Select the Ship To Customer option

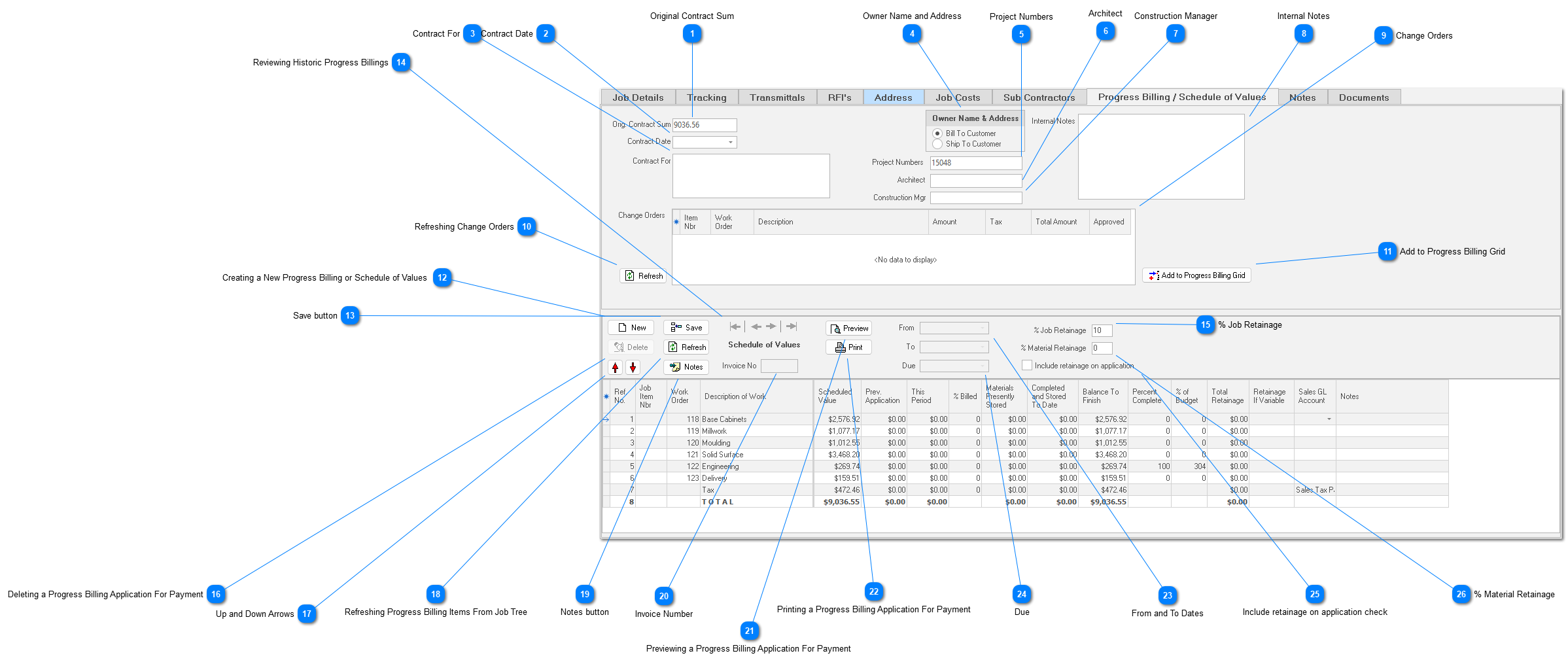(937, 143)
